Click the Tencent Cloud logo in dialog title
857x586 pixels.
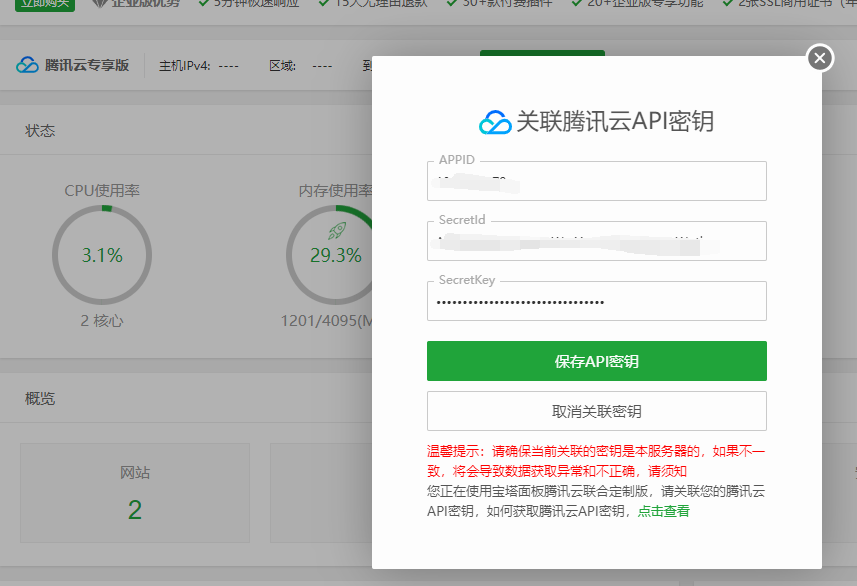click(x=495, y=122)
